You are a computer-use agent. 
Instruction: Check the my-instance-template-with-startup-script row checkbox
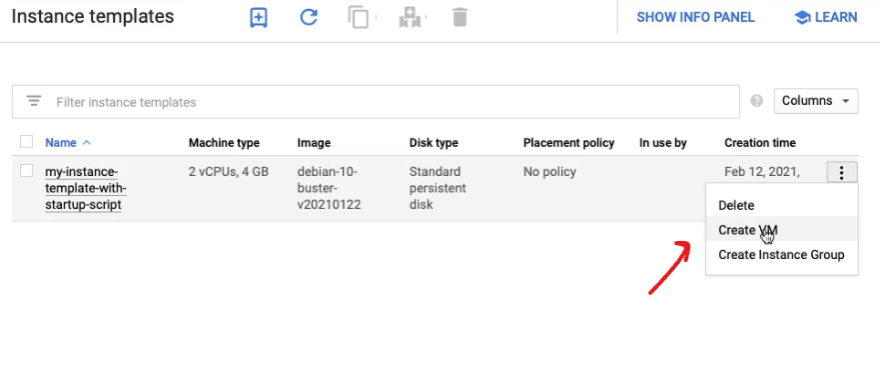coord(26,171)
